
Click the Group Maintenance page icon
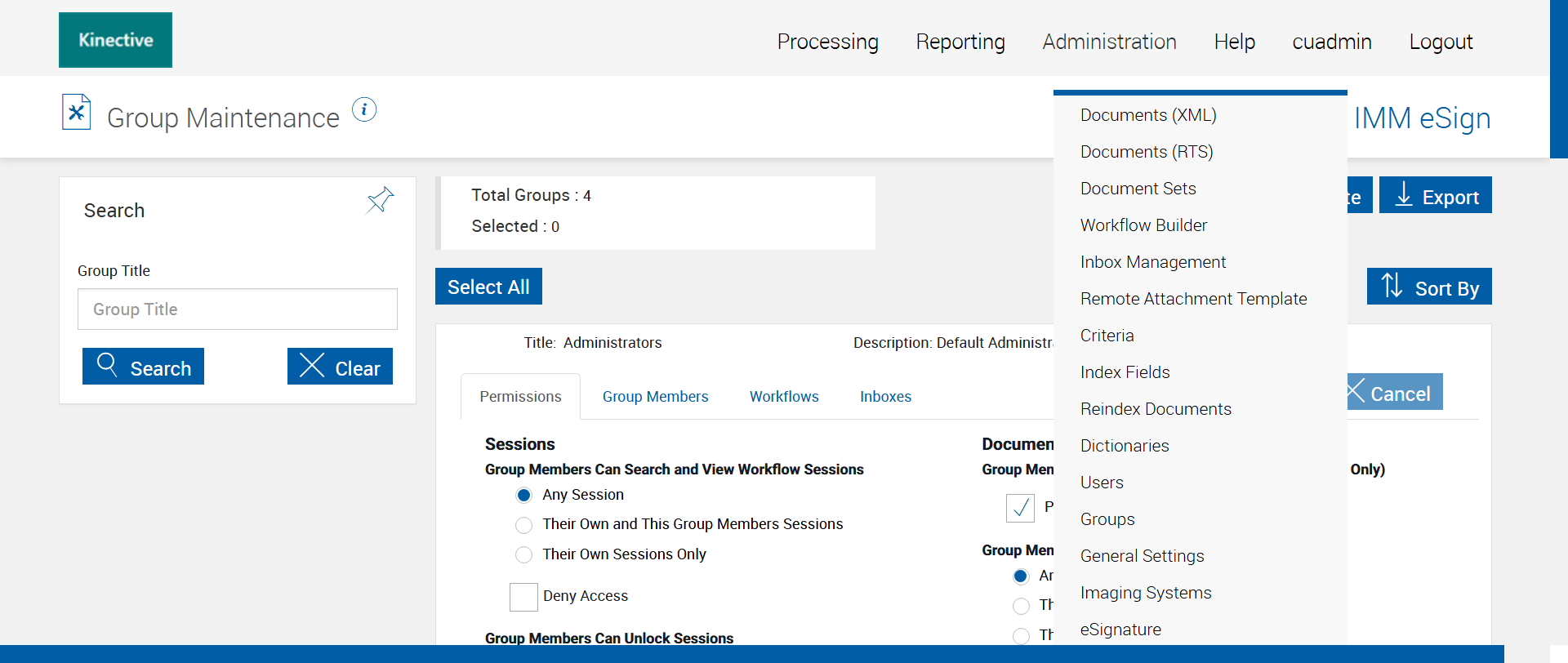pos(76,113)
